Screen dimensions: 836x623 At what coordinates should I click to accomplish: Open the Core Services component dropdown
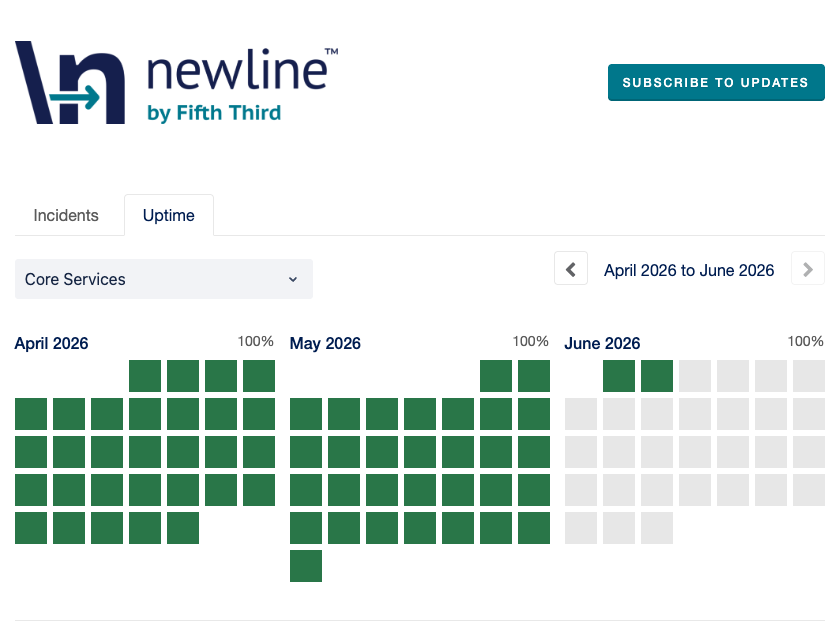point(164,279)
